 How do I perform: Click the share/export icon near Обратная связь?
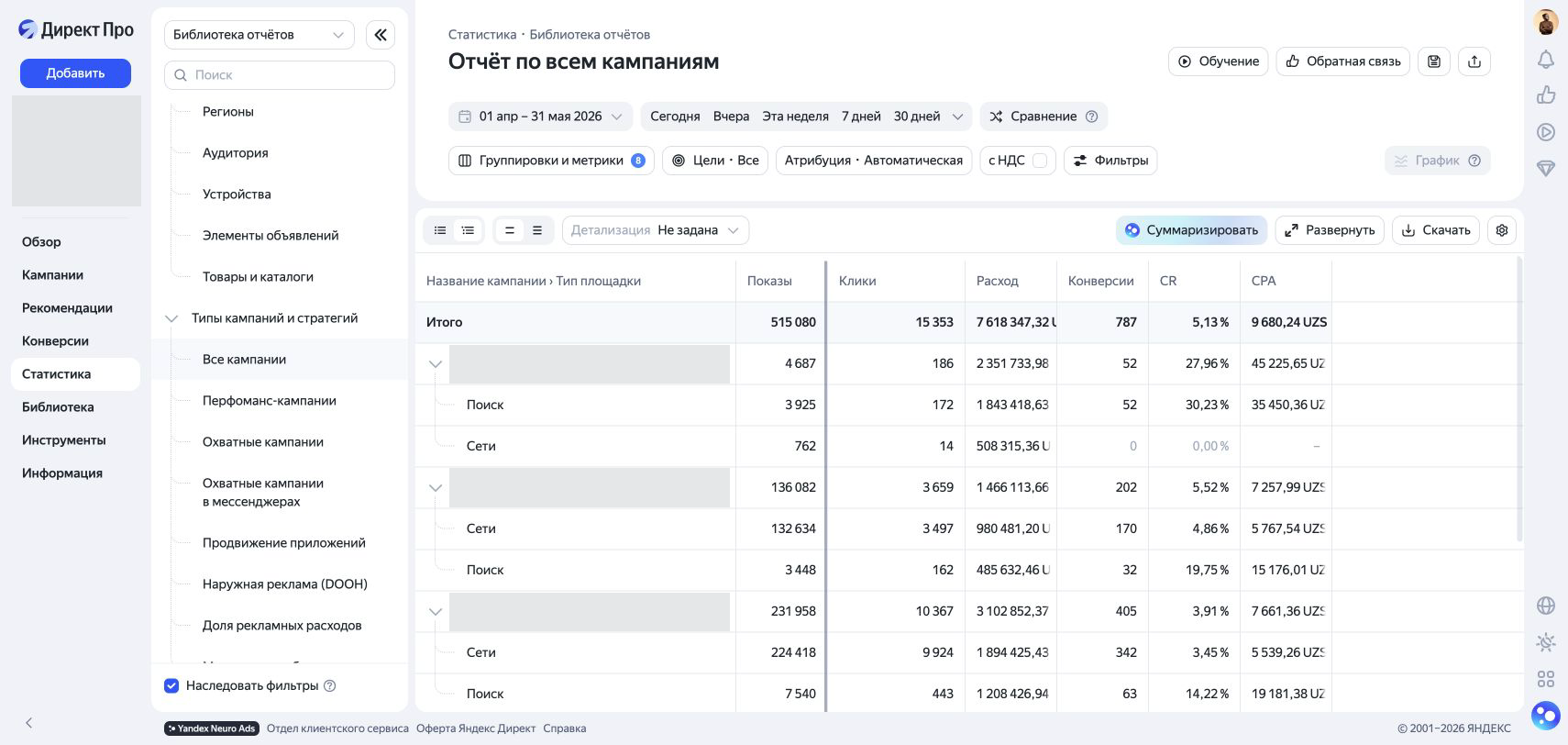[x=1474, y=61]
